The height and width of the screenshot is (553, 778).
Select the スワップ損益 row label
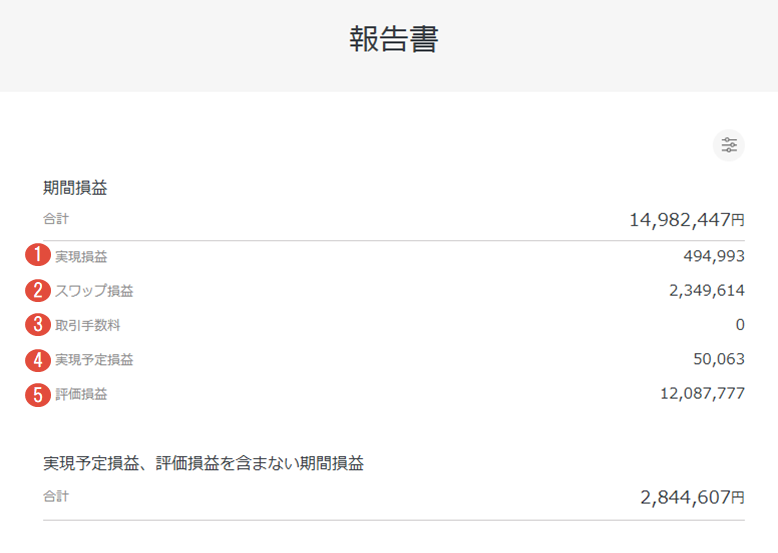[x=94, y=291]
